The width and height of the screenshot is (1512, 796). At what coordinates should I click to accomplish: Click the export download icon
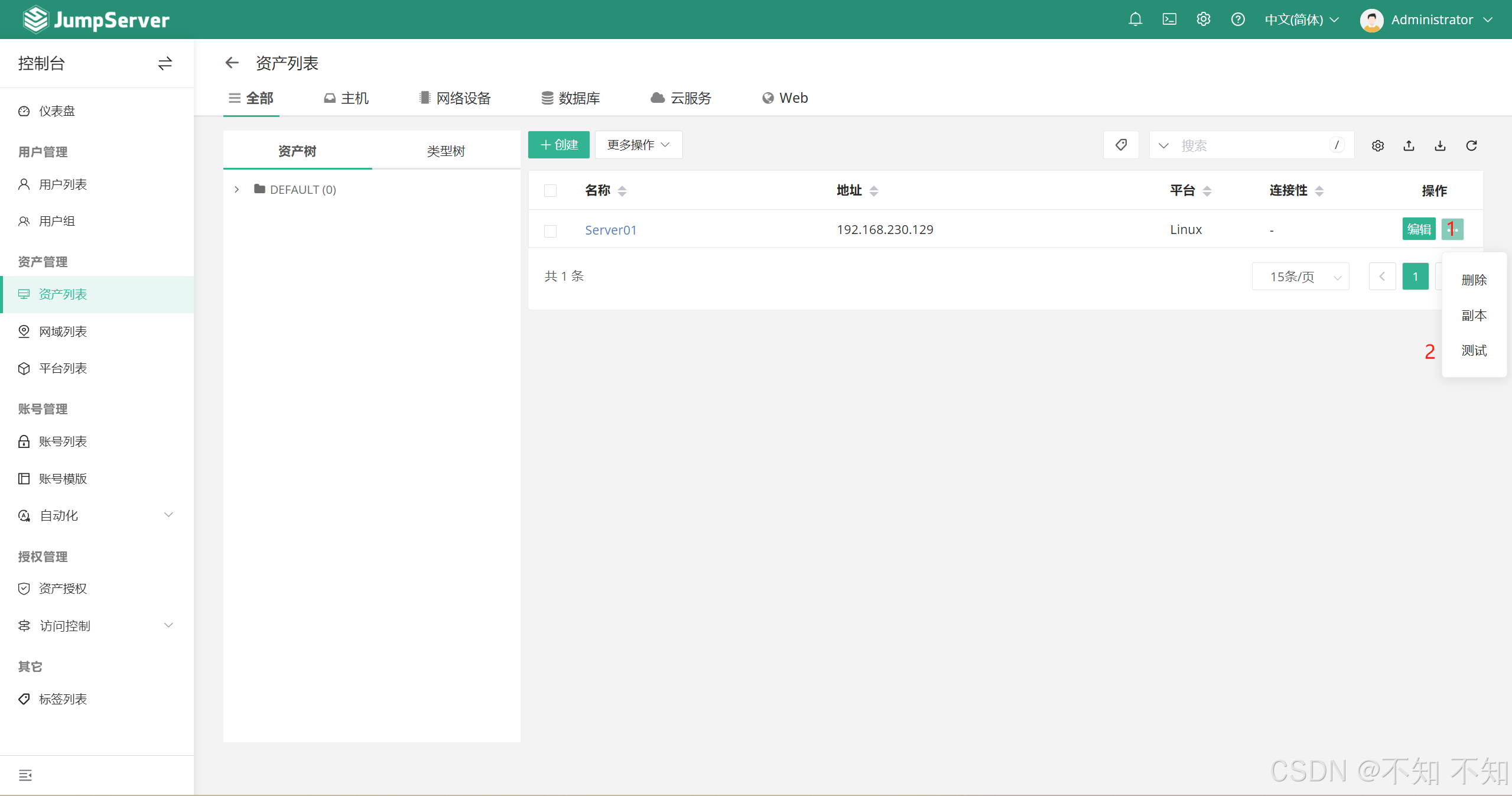pyautogui.click(x=1440, y=145)
